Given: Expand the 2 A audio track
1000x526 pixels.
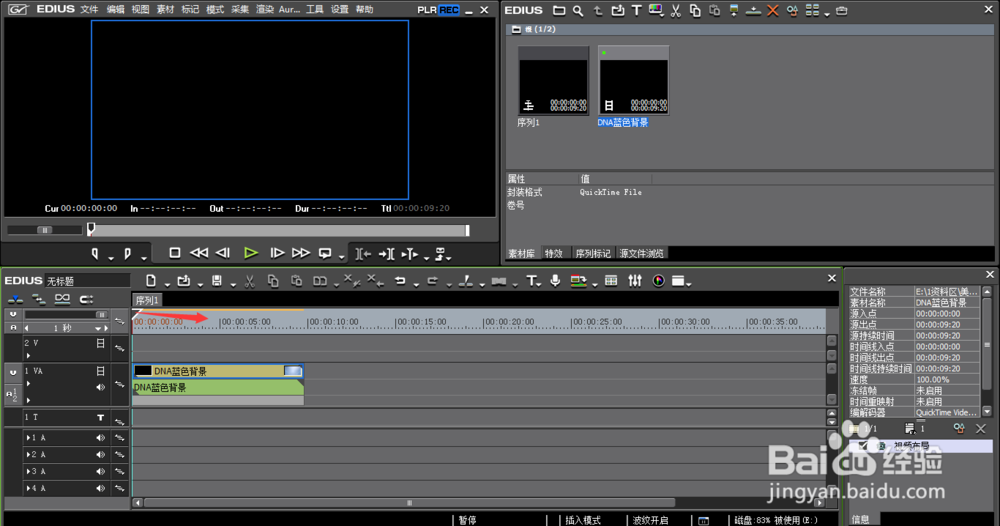Looking at the screenshot, I should point(28,455).
